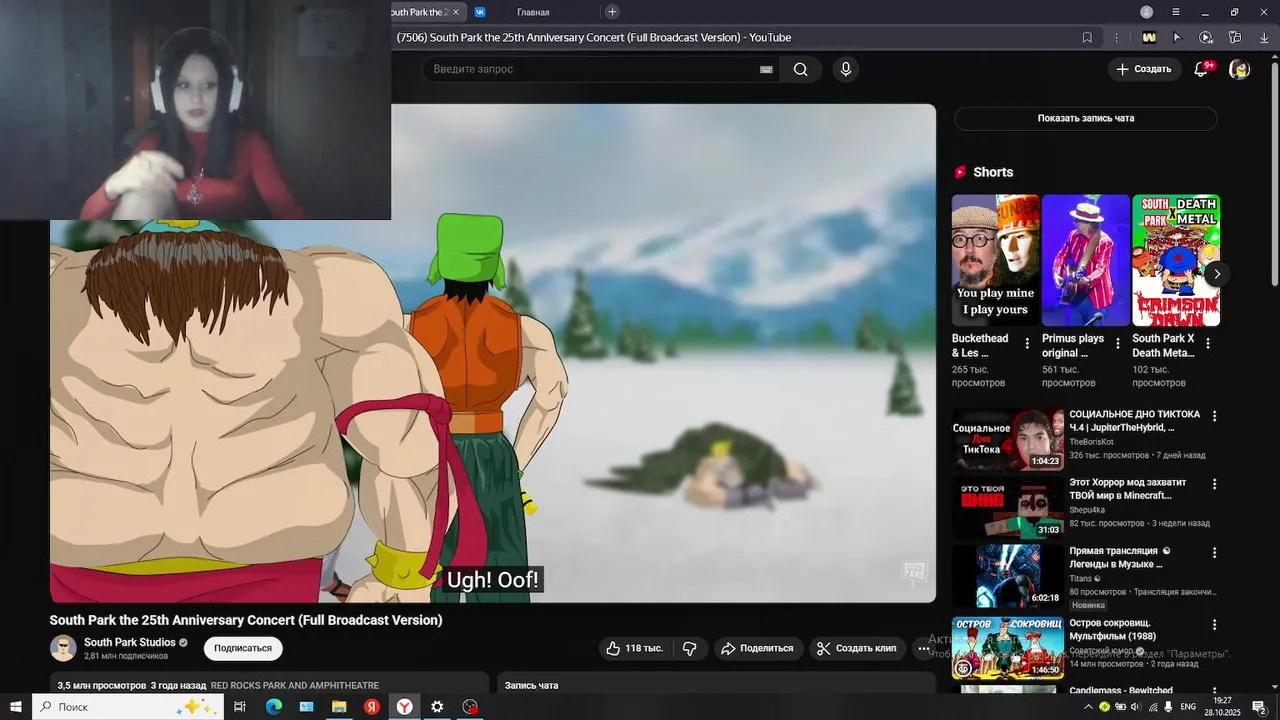
Task: Click the yellow W browser extension icon
Action: (x=1150, y=38)
